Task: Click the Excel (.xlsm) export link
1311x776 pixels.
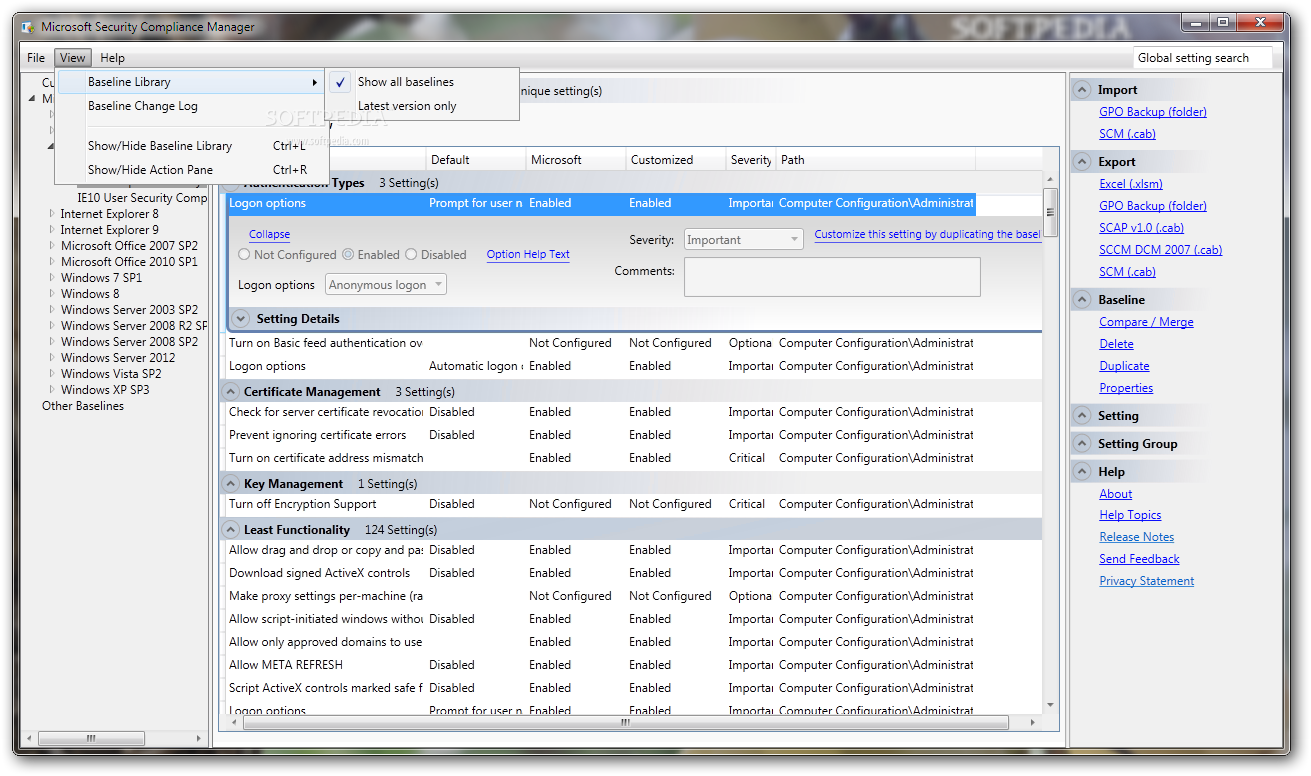Action: (x=1131, y=184)
